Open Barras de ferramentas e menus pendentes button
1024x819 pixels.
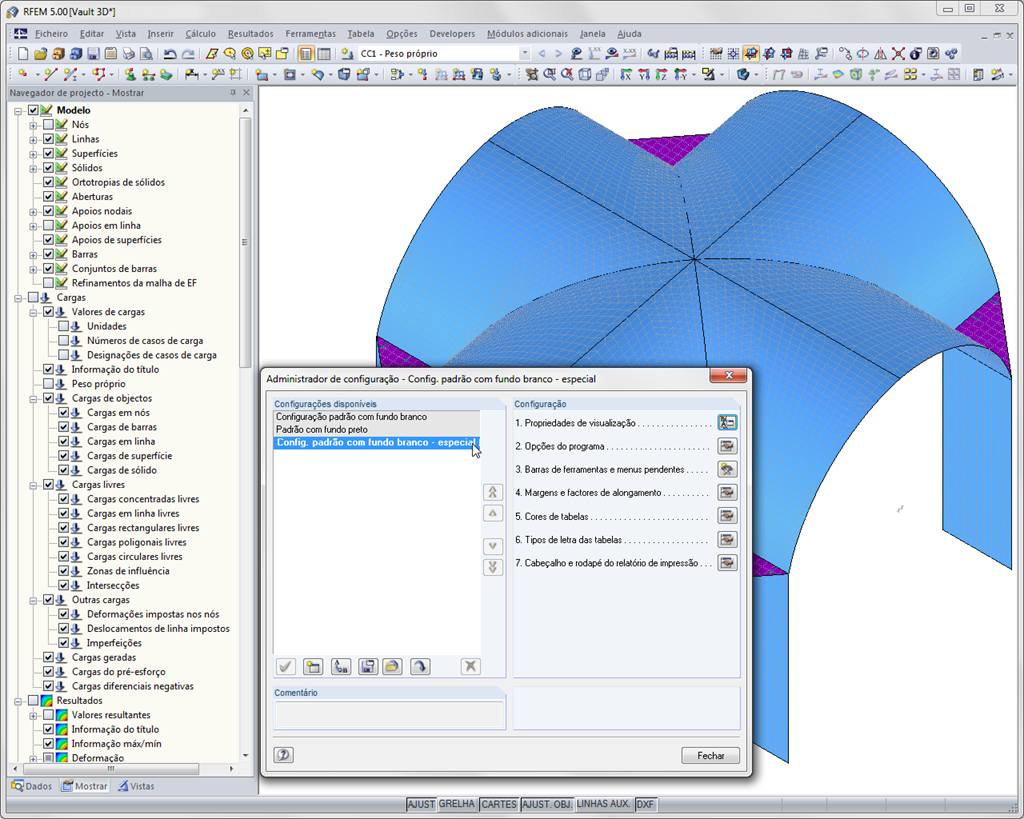pos(727,469)
